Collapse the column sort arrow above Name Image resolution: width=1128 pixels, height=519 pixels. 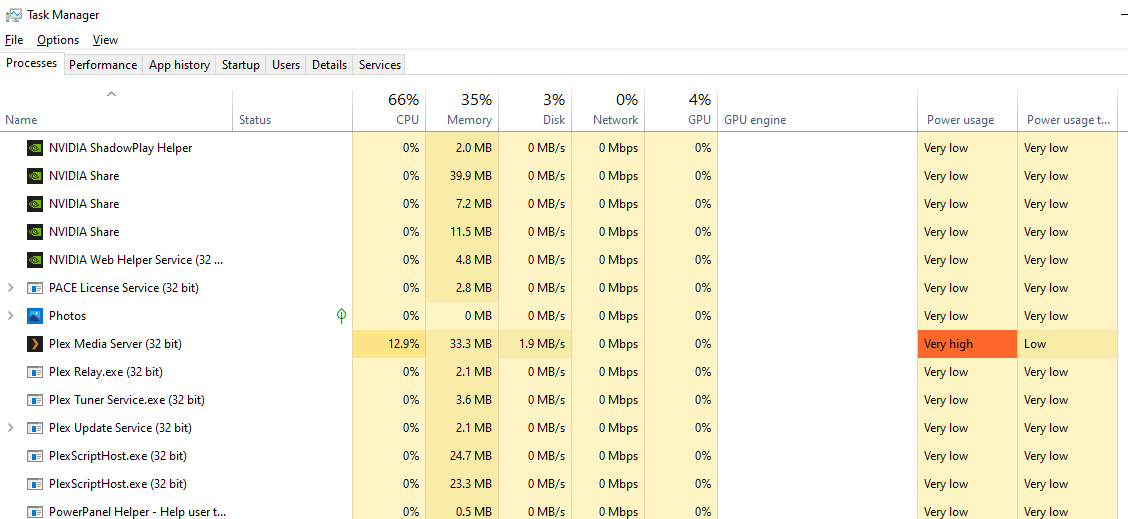pyautogui.click(x=112, y=95)
